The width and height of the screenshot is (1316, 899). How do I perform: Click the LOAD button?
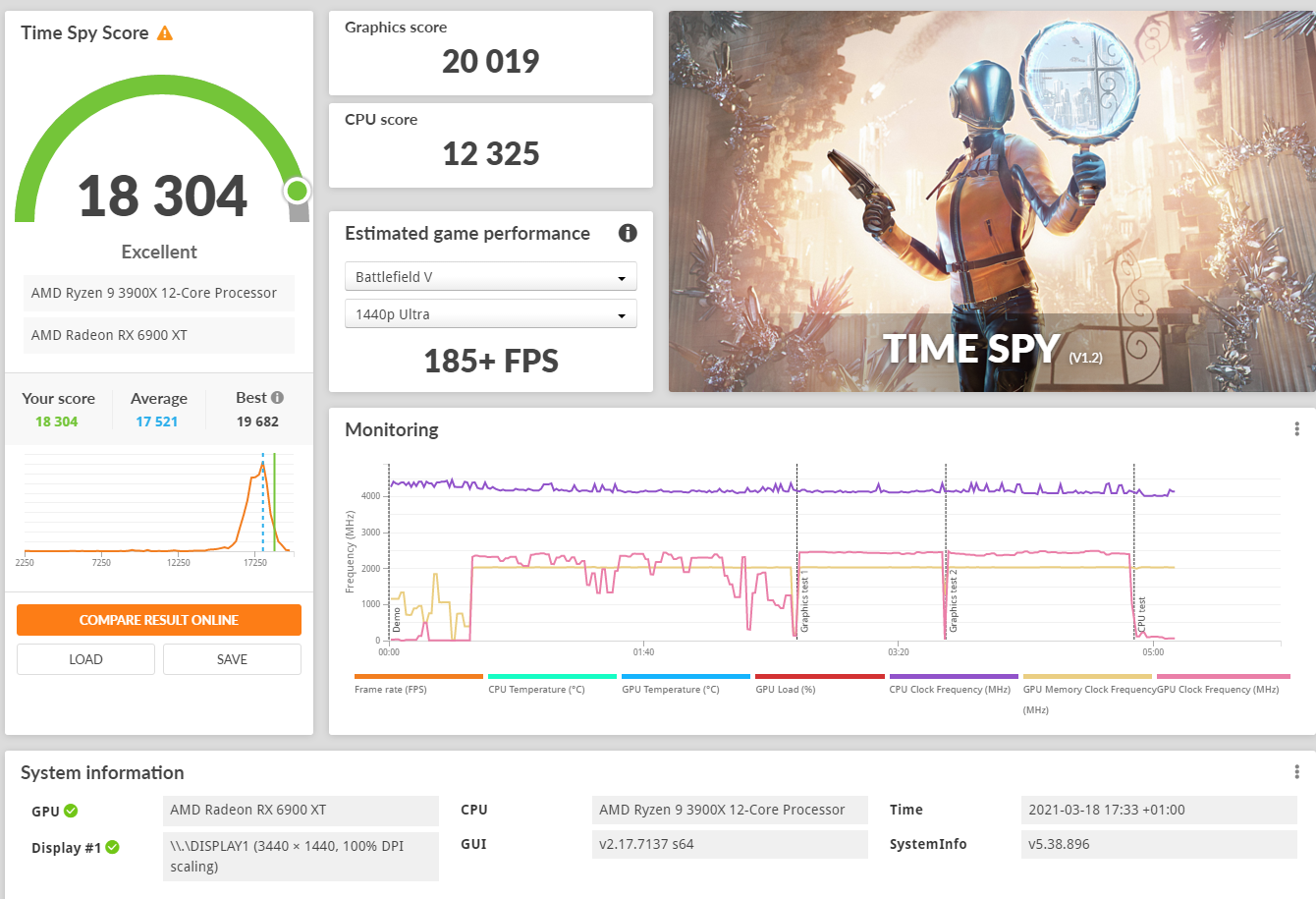[85, 659]
